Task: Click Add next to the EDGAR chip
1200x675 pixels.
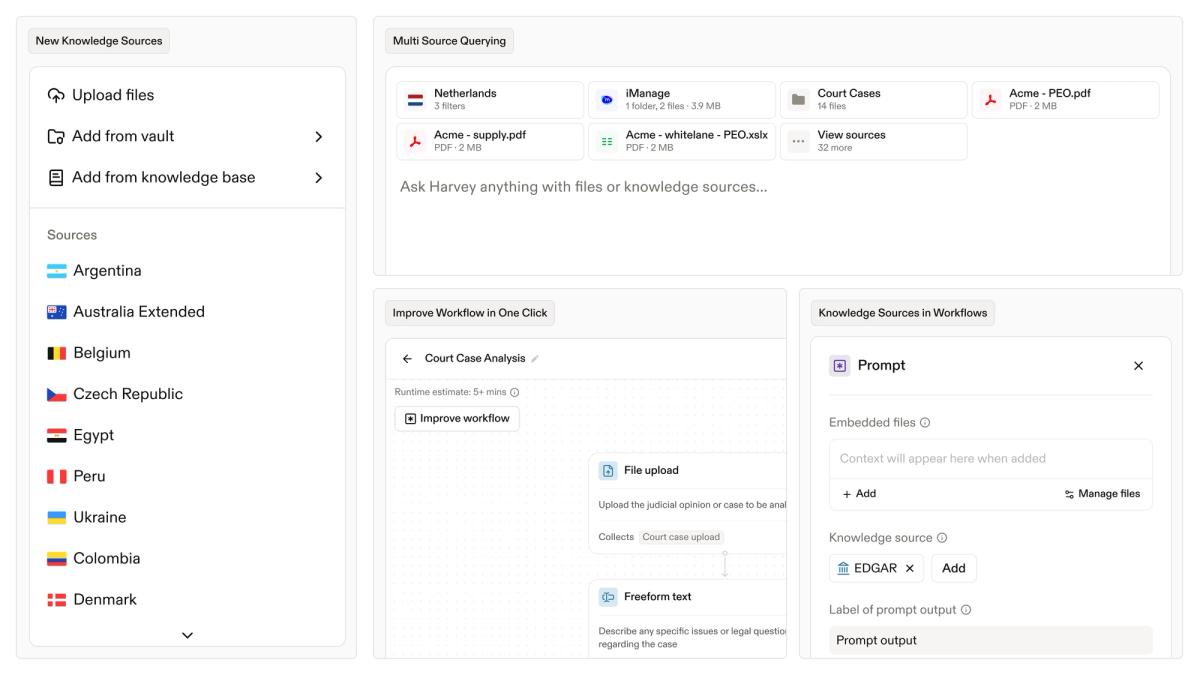Action: point(954,568)
